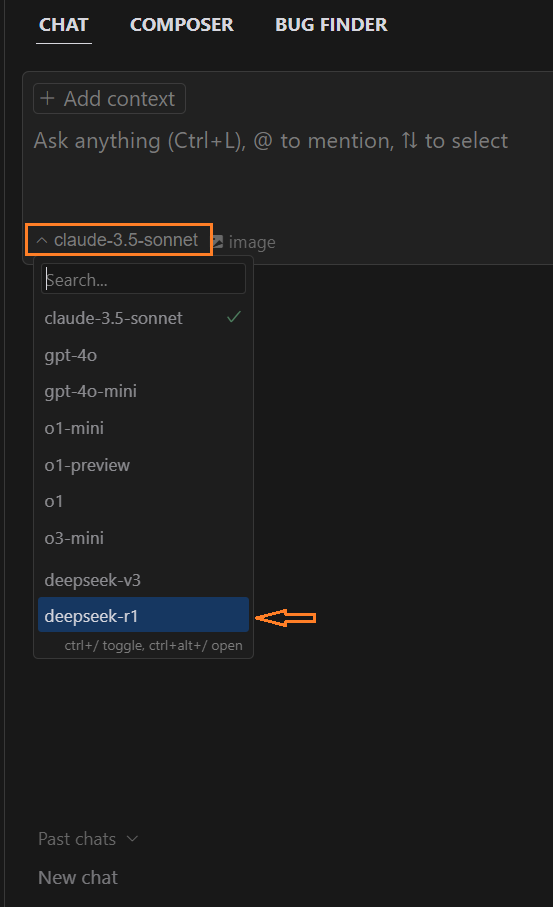Open the BUG FINDER tab
This screenshot has width=553, height=907.
pyautogui.click(x=331, y=25)
